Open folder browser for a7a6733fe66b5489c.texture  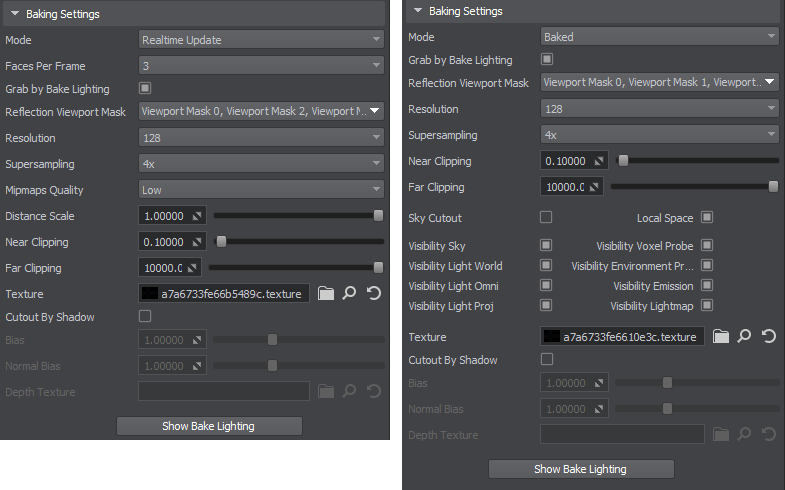(326, 294)
